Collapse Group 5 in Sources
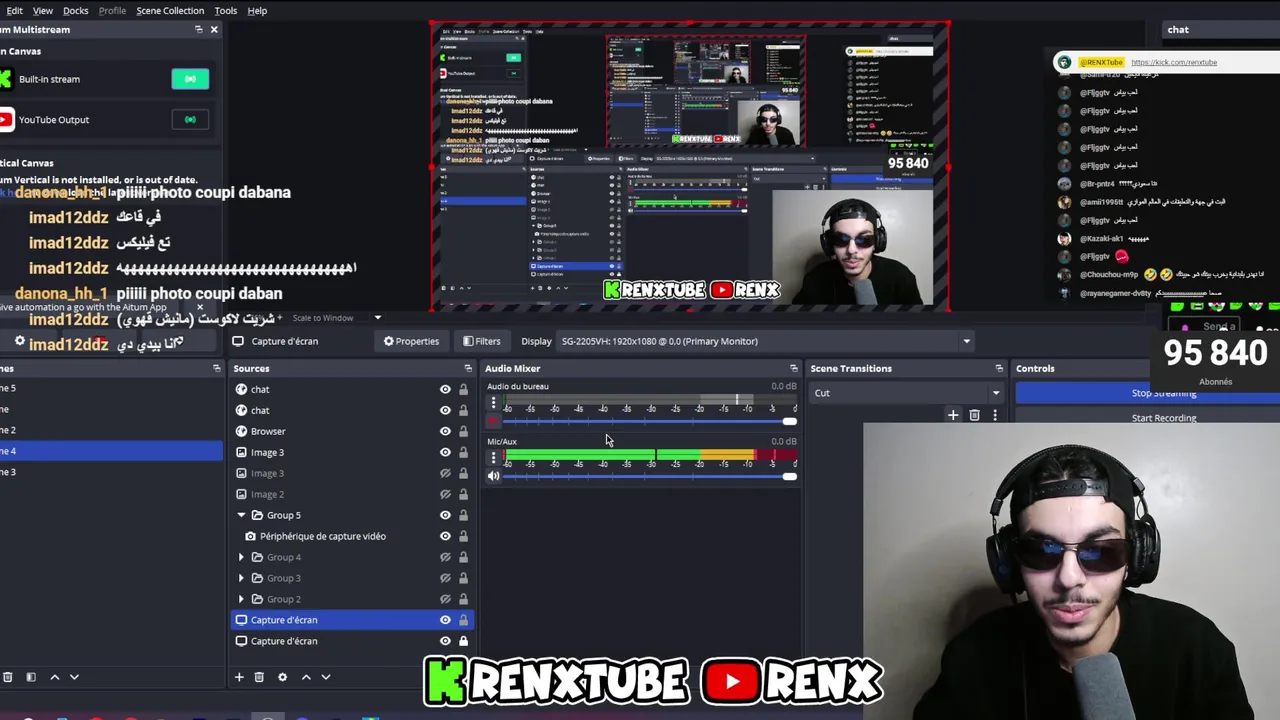This screenshot has width=1280, height=720. [241, 515]
